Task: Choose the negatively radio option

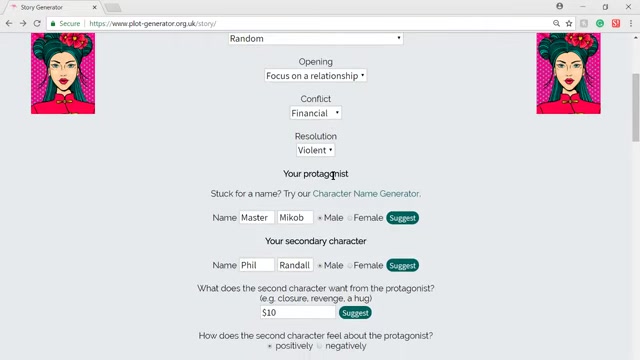Action: coord(320,346)
